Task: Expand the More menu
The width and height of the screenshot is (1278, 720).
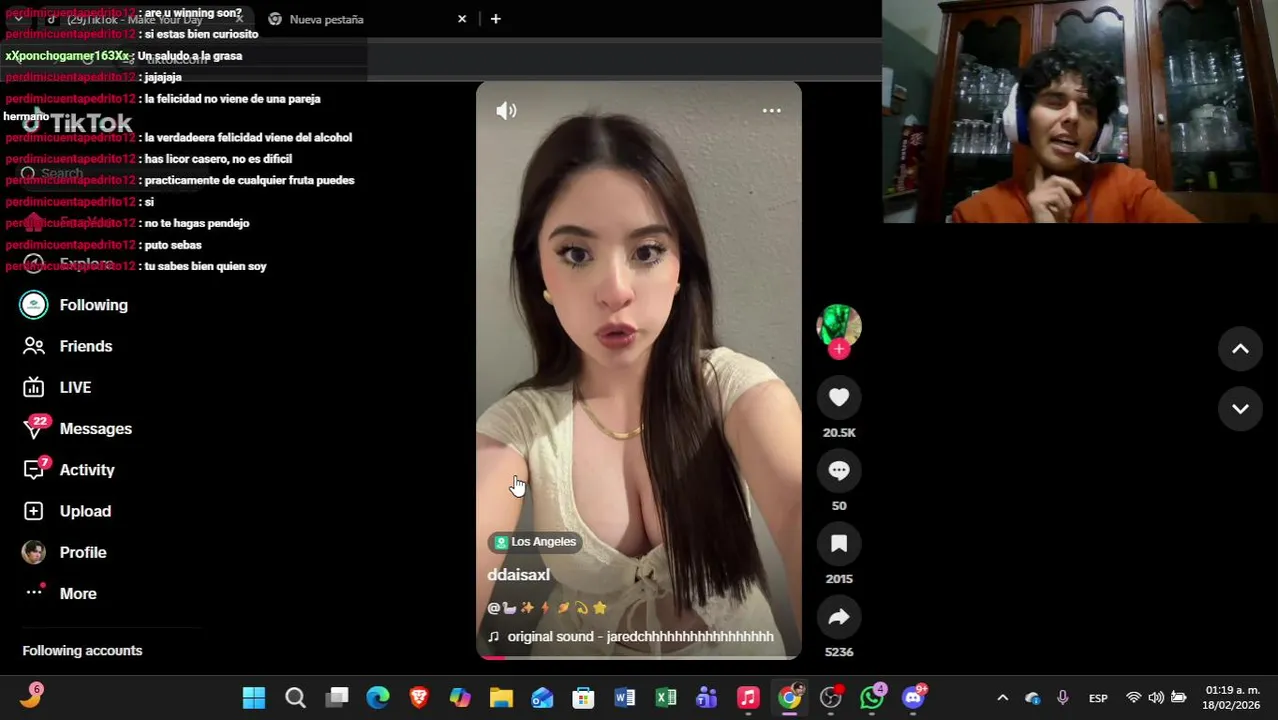Action: [77, 593]
